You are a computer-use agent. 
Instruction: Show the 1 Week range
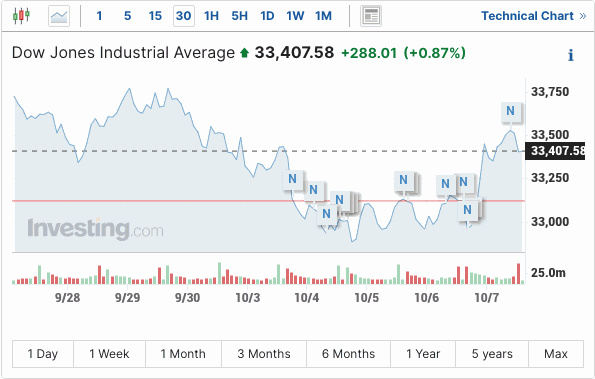[109, 354]
